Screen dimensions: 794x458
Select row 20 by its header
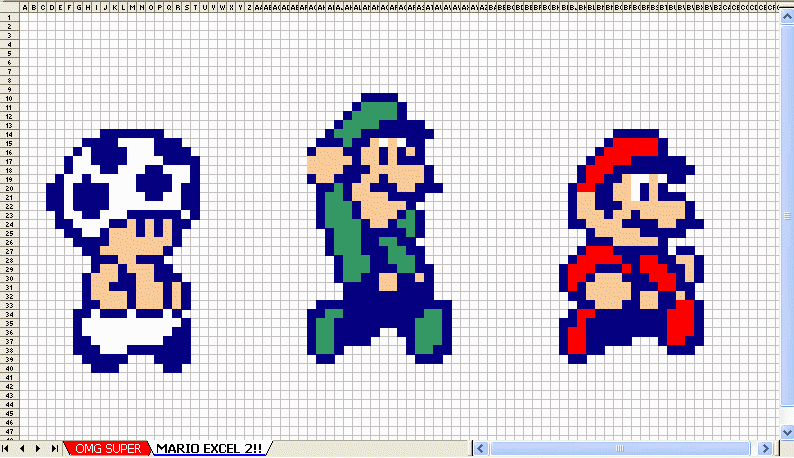10,188
